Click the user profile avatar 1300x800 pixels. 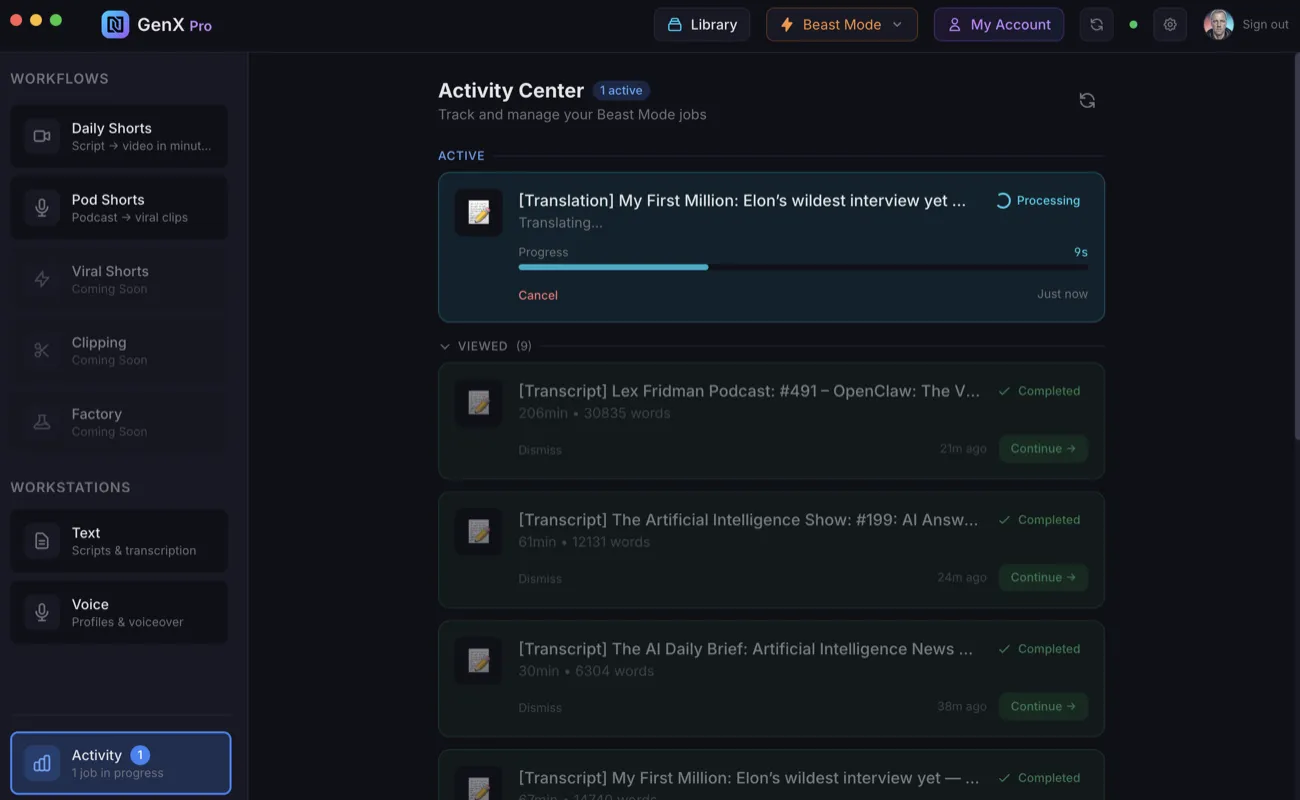pos(1218,25)
